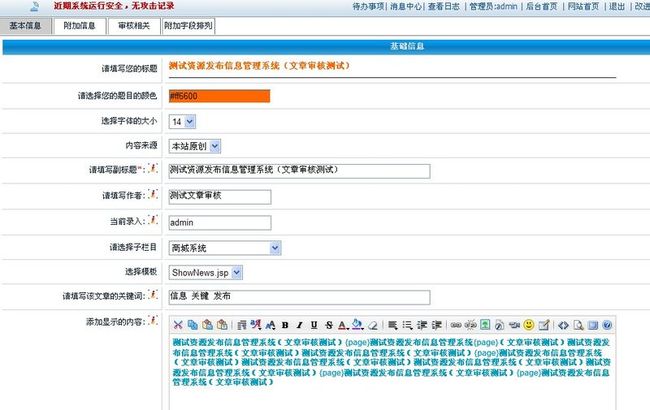Click the orange article title input field

392,66
